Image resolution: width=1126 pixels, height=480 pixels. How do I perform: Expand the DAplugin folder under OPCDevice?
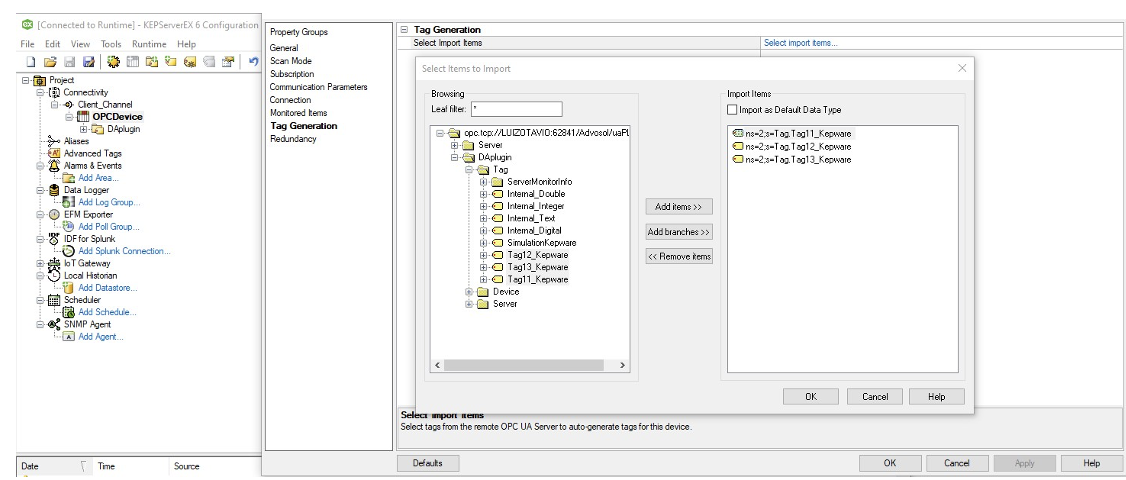[x=83, y=129]
